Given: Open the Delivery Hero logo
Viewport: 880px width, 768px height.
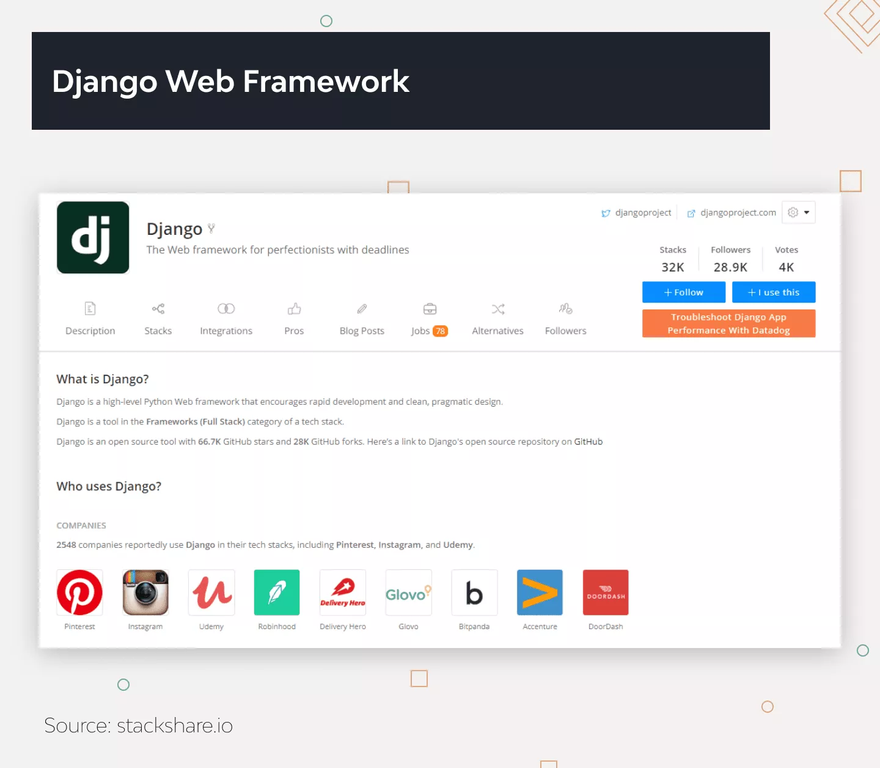Looking at the screenshot, I should (342, 593).
